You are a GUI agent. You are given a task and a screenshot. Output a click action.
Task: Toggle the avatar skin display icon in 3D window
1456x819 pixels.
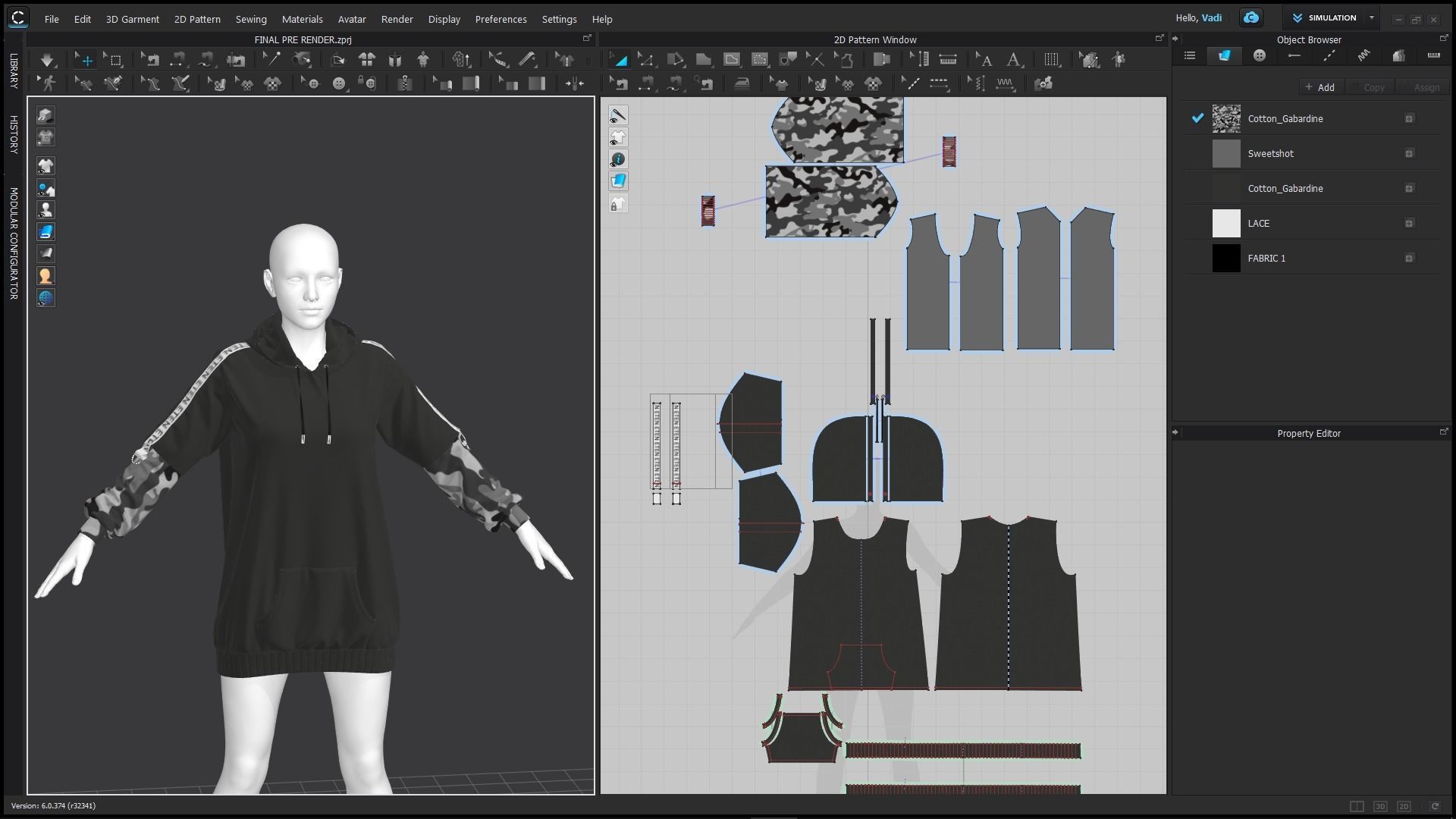[x=45, y=276]
